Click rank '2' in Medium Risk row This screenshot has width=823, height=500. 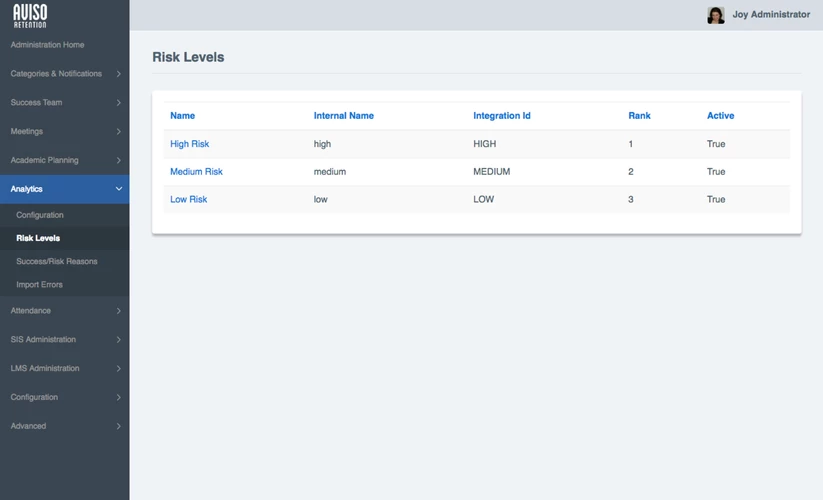click(631, 172)
